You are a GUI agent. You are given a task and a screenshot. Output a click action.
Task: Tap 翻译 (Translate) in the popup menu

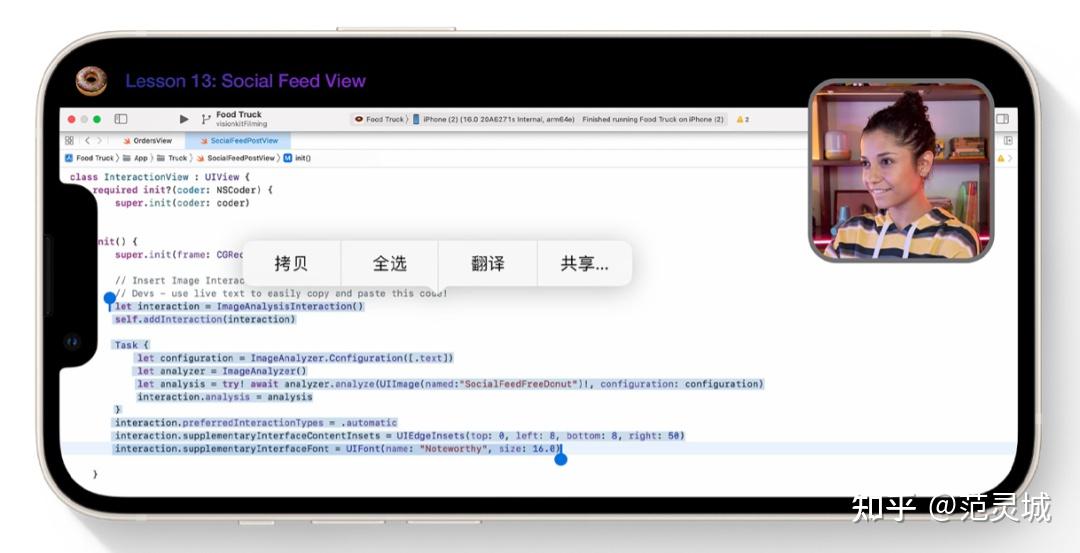pos(488,264)
